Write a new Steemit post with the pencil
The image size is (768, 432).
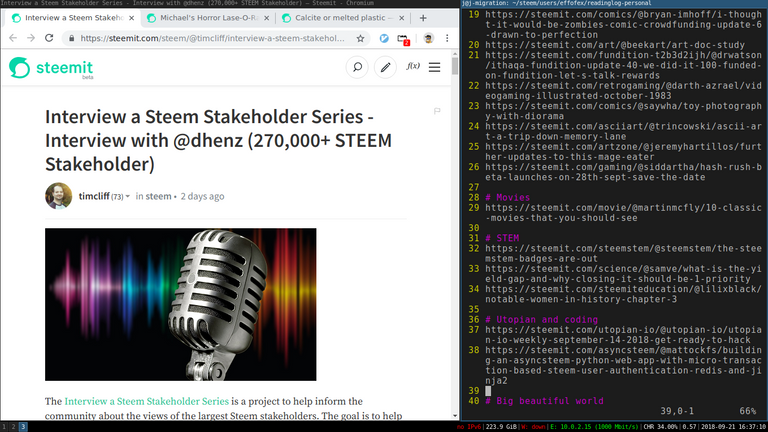point(385,67)
